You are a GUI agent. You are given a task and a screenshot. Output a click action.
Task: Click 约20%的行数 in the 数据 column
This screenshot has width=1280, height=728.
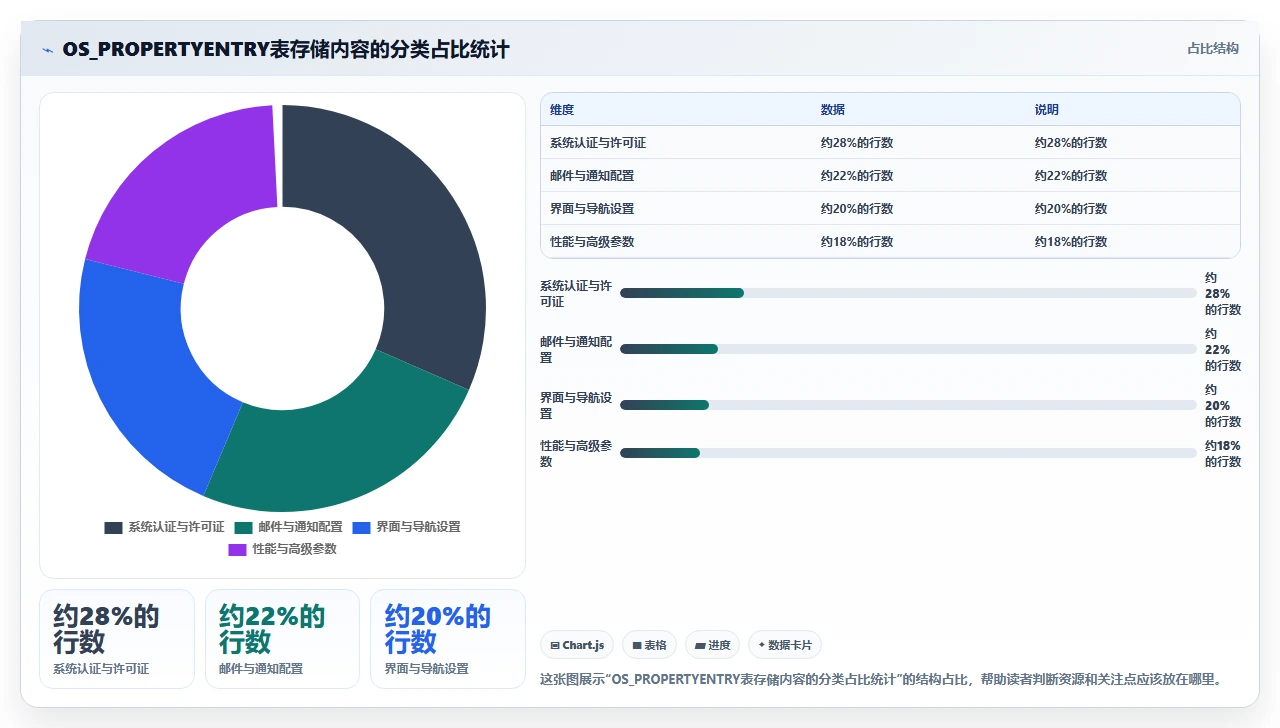pos(857,209)
